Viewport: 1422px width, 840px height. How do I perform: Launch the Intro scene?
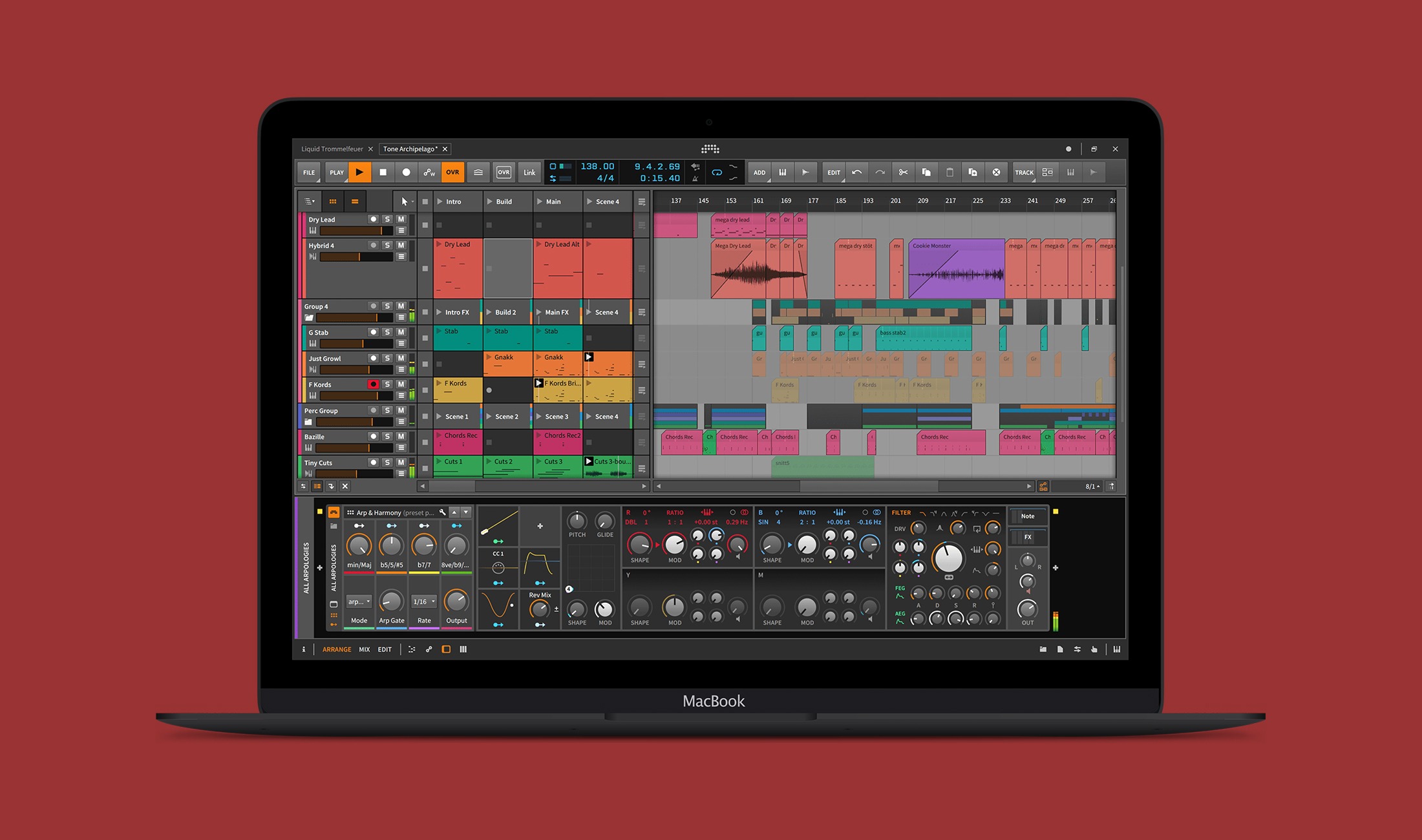click(440, 202)
